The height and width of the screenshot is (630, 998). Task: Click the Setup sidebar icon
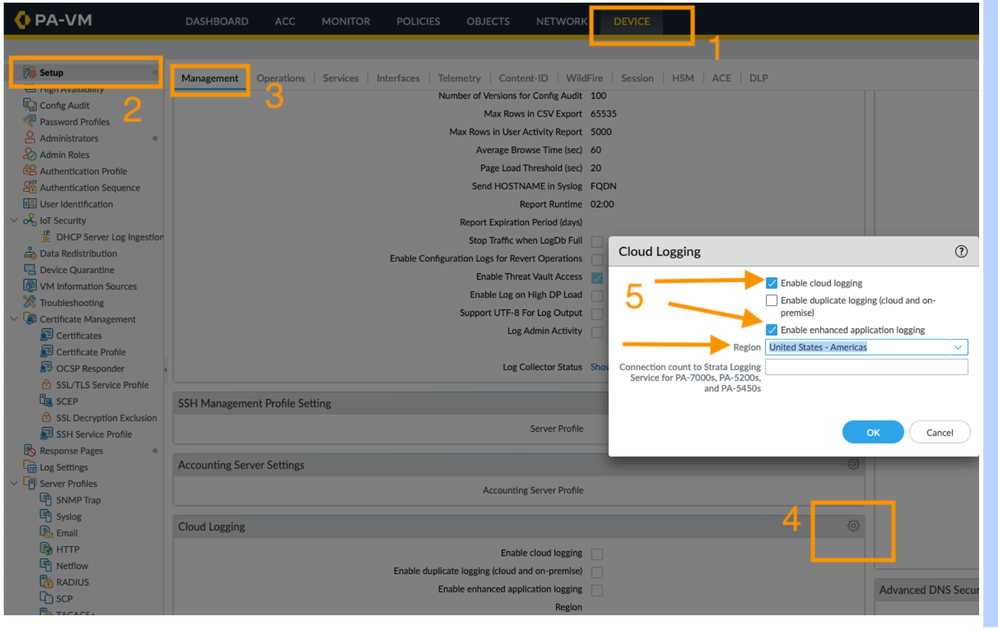29,72
